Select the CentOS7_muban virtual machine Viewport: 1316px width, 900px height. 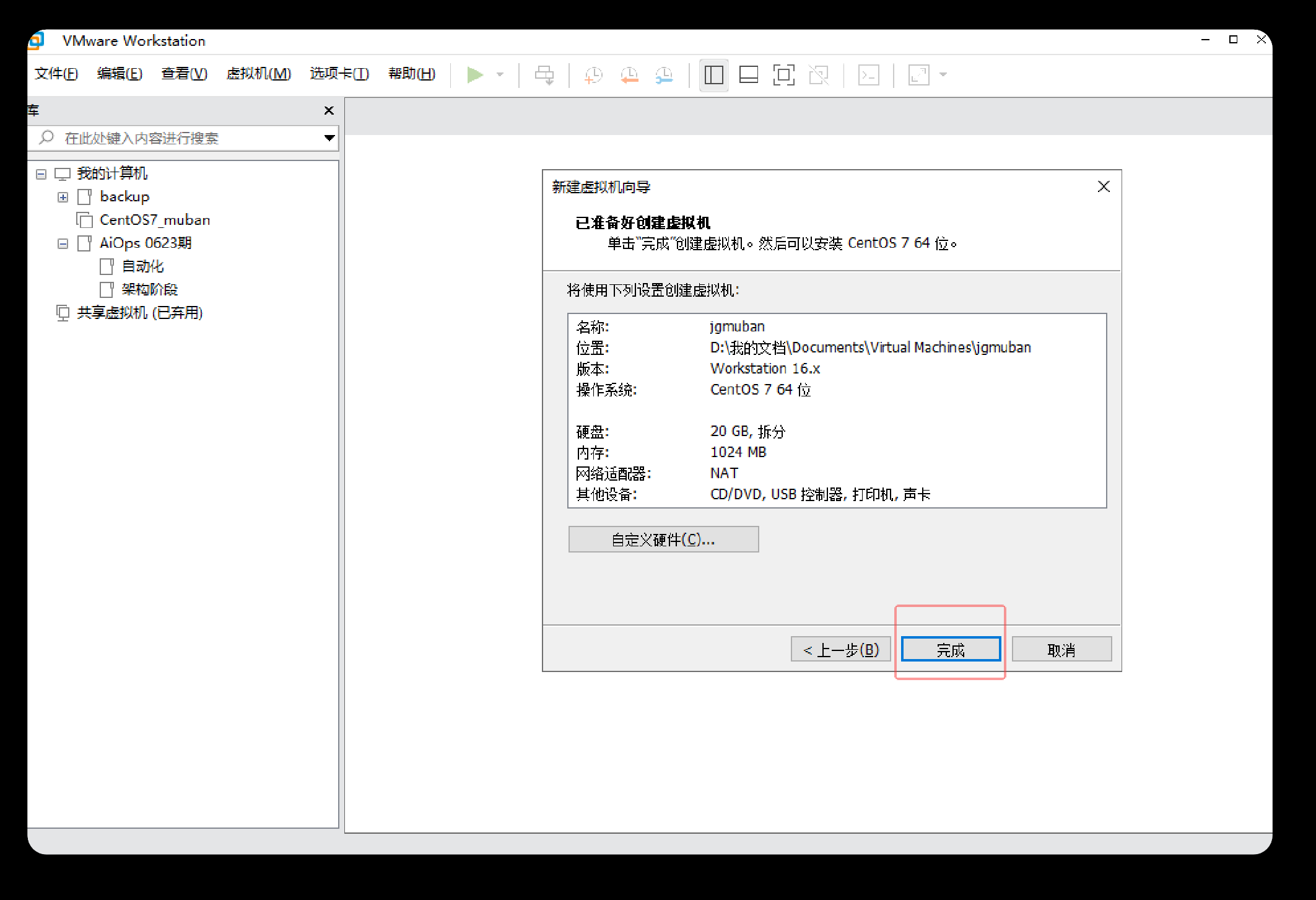155,220
